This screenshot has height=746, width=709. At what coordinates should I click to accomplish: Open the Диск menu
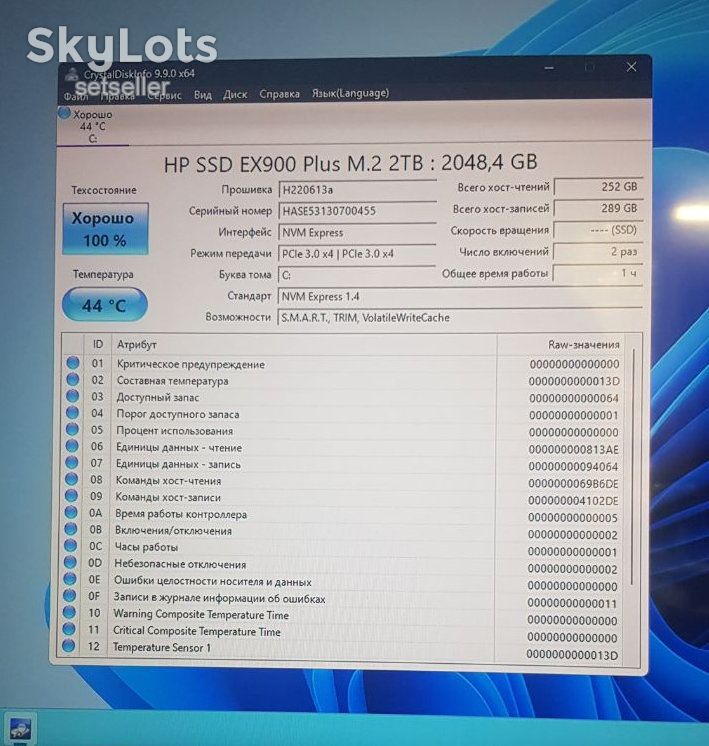point(235,95)
